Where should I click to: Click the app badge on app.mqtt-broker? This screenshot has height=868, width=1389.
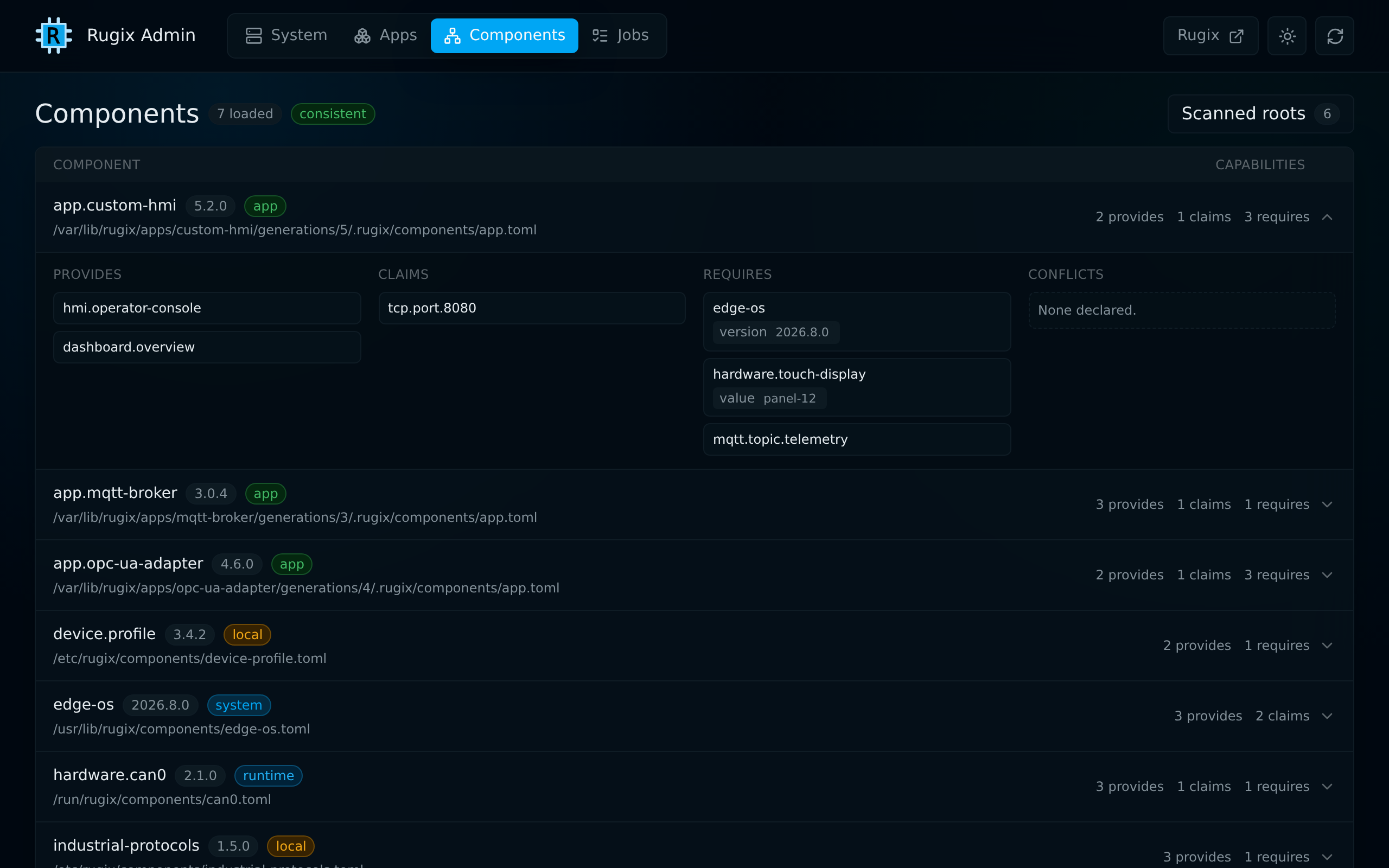(x=266, y=494)
